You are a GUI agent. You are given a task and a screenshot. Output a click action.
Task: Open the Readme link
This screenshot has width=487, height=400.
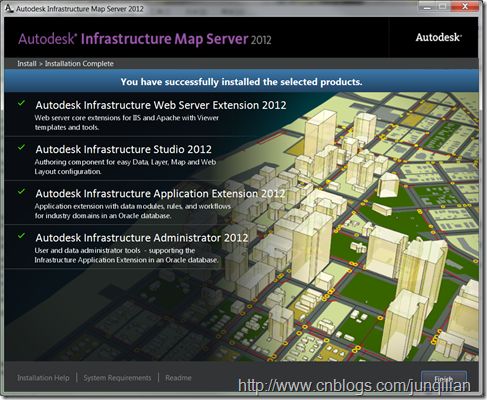click(178, 378)
